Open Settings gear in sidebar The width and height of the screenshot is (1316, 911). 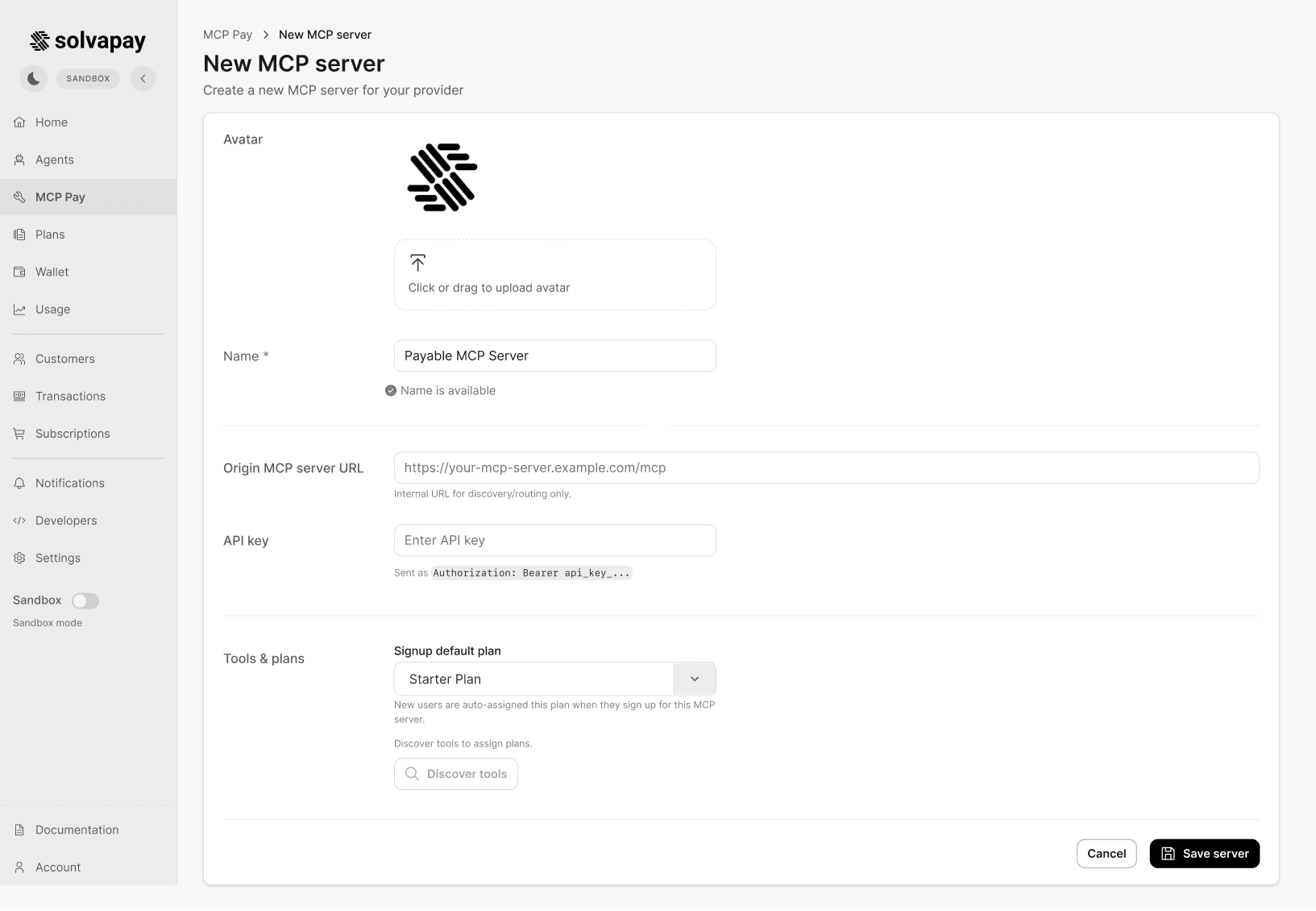19,558
